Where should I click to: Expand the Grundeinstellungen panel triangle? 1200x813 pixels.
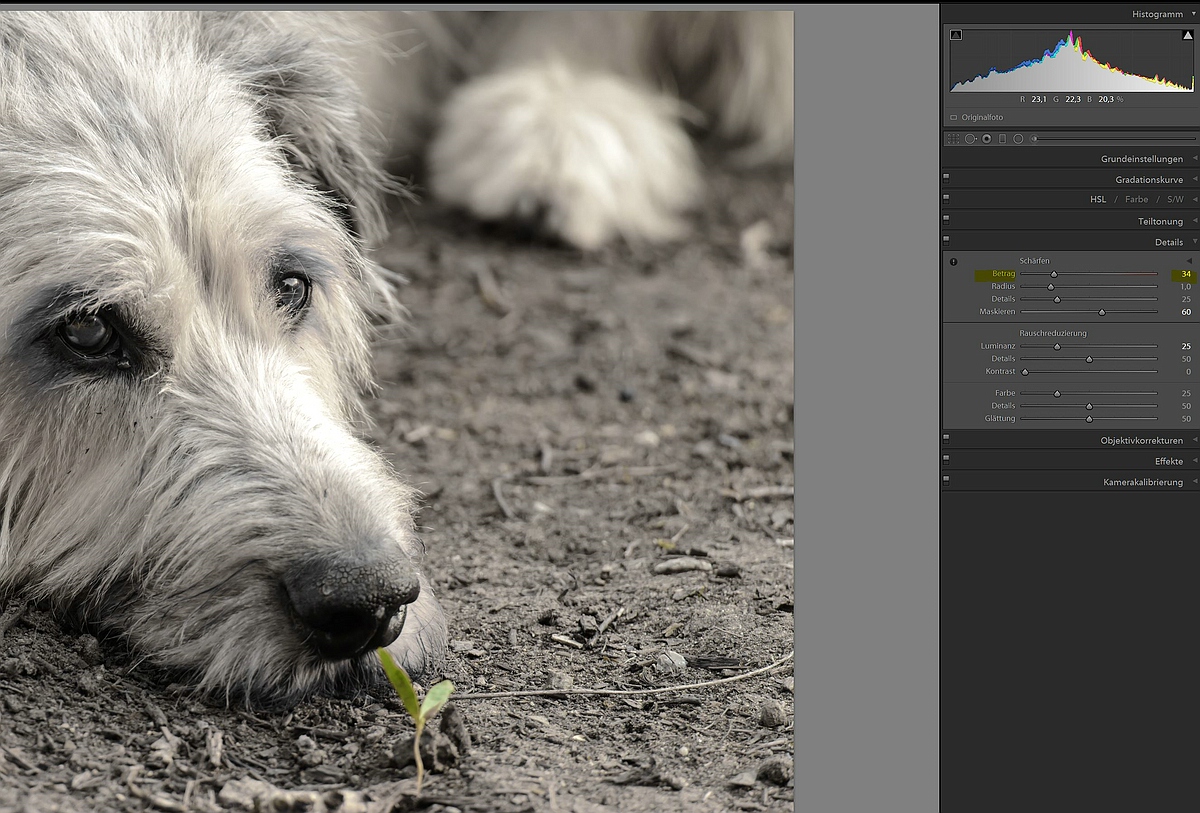[1194, 159]
